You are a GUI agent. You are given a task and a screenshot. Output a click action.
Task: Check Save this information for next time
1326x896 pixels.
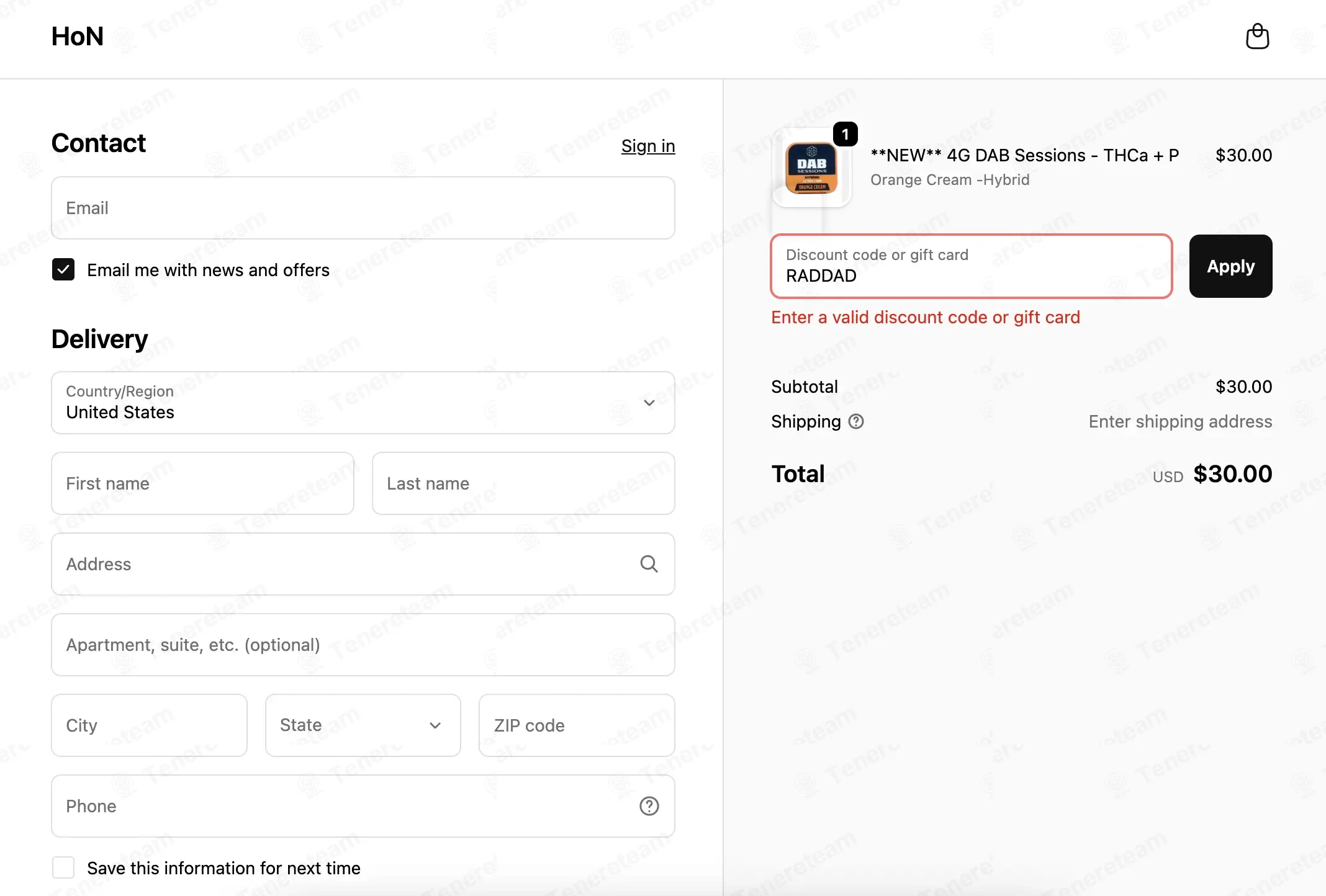[63, 867]
